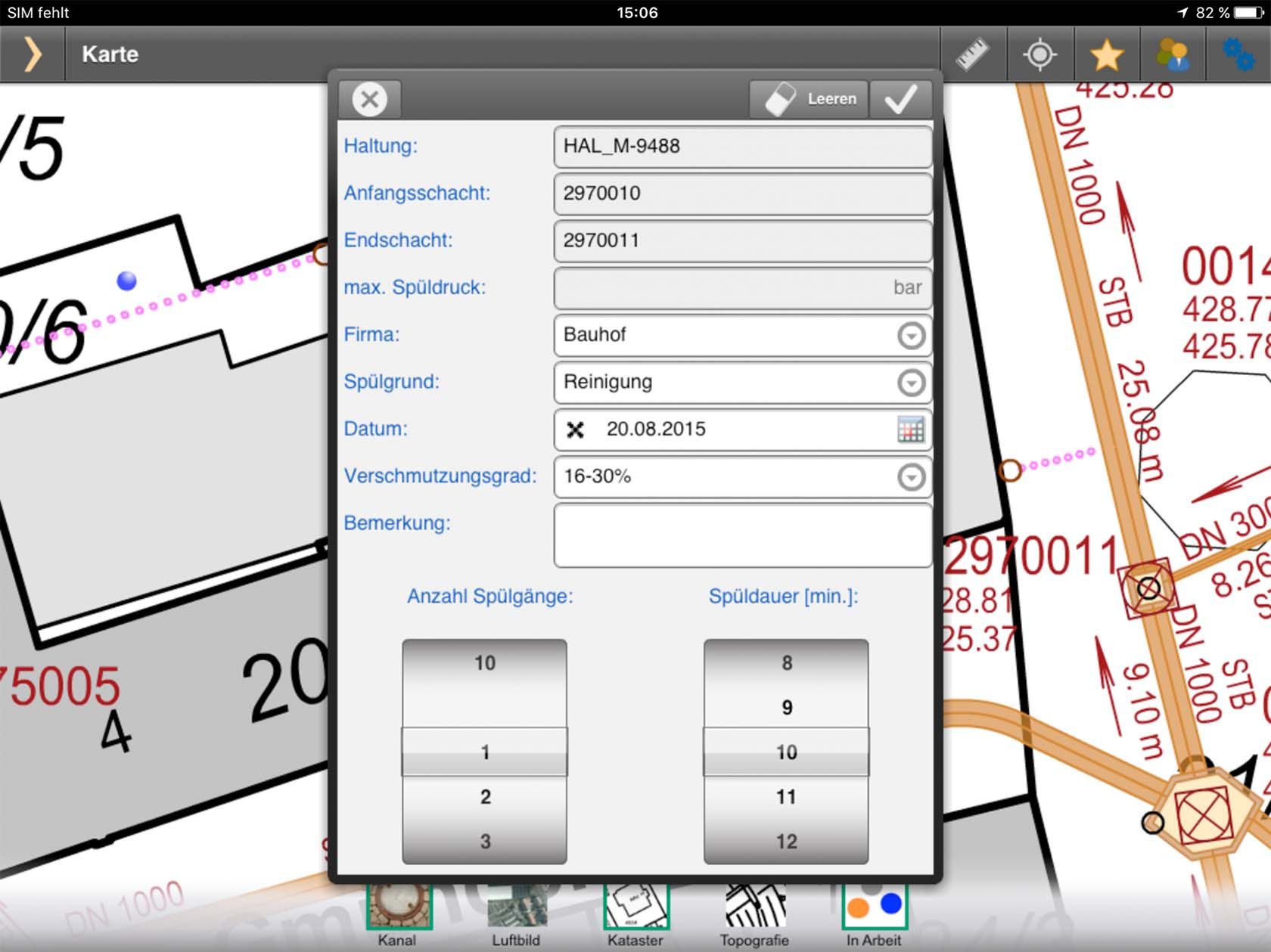Open the Verschmutzungsgrad dropdown
The image size is (1271, 952).
[x=911, y=477]
